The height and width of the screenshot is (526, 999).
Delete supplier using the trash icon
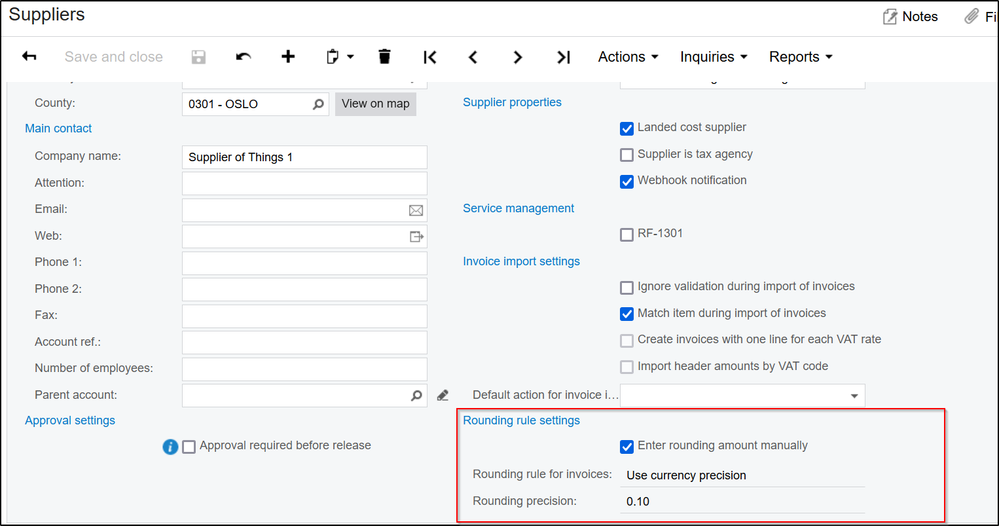pyautogui.click(x=385, y=57)
